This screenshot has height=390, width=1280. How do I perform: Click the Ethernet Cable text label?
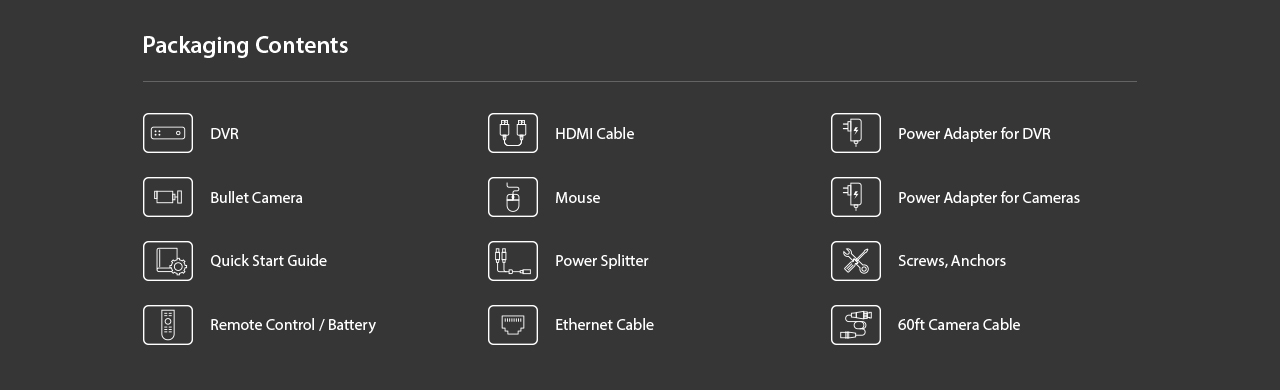tap(604, 325)
